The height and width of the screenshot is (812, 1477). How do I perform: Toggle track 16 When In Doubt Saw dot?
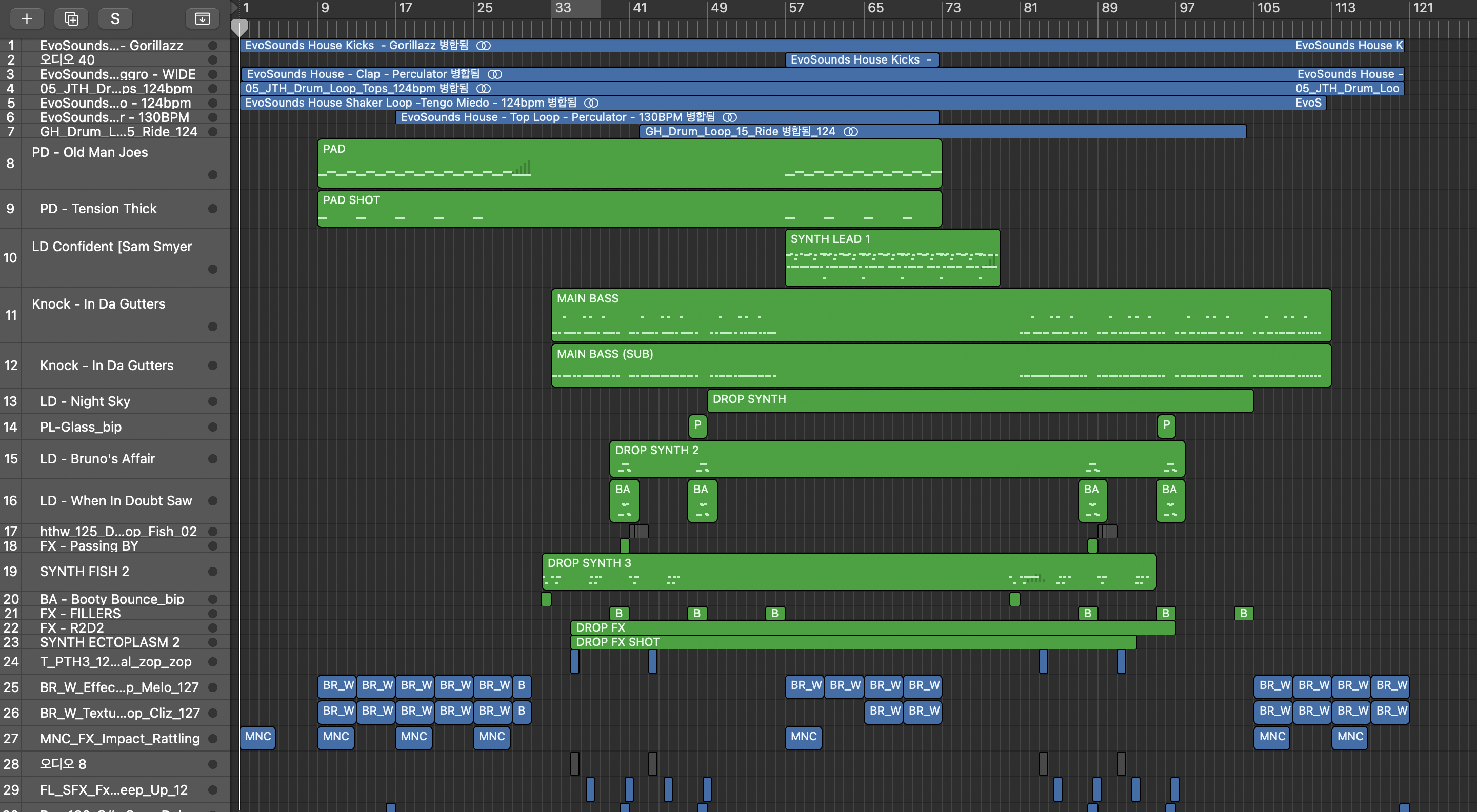point(213,501)
